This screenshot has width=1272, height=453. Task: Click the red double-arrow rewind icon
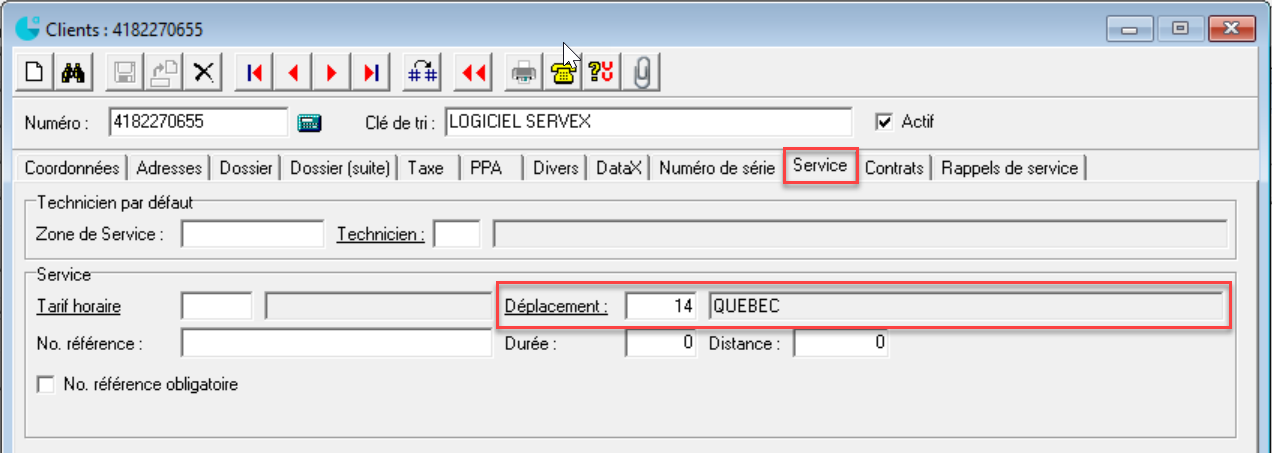[x=473, y=72]
